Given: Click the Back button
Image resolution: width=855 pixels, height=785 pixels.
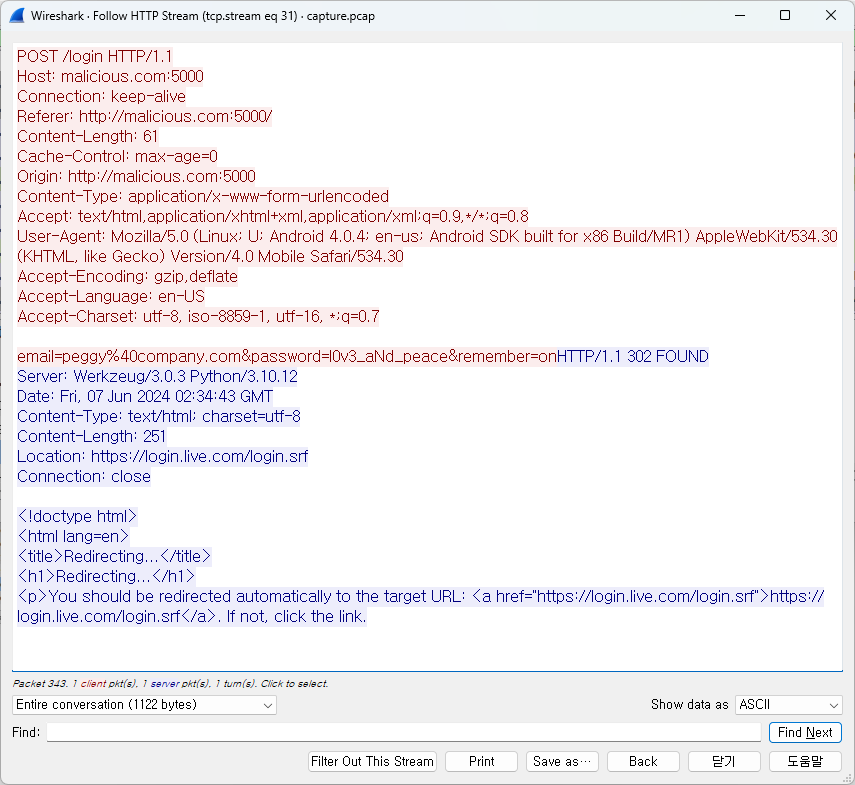Looking at the screenshot, I should pos(643,761).
